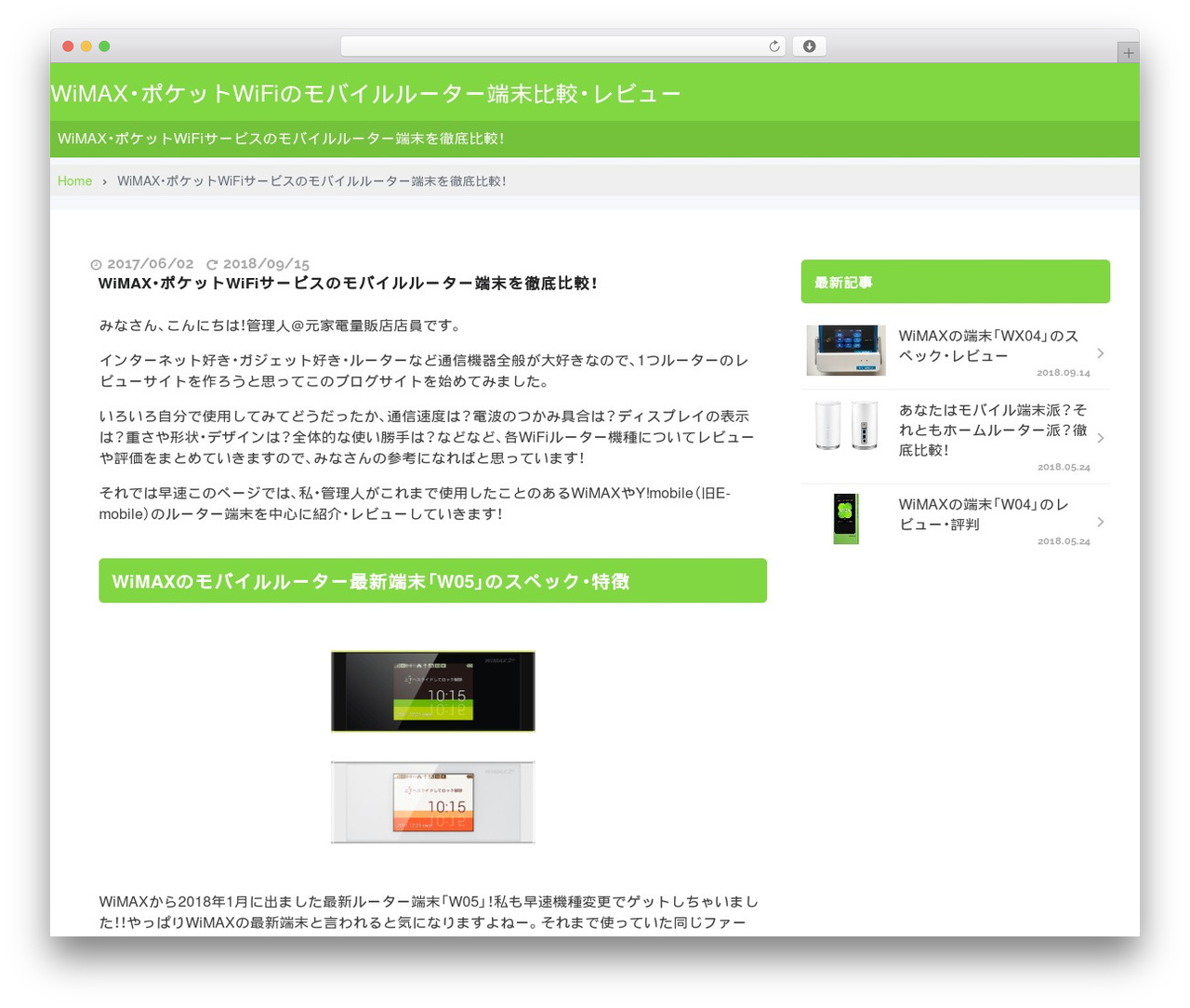Click the updated date refresh icon
Screen dimensions: 1190x1008
212,265
